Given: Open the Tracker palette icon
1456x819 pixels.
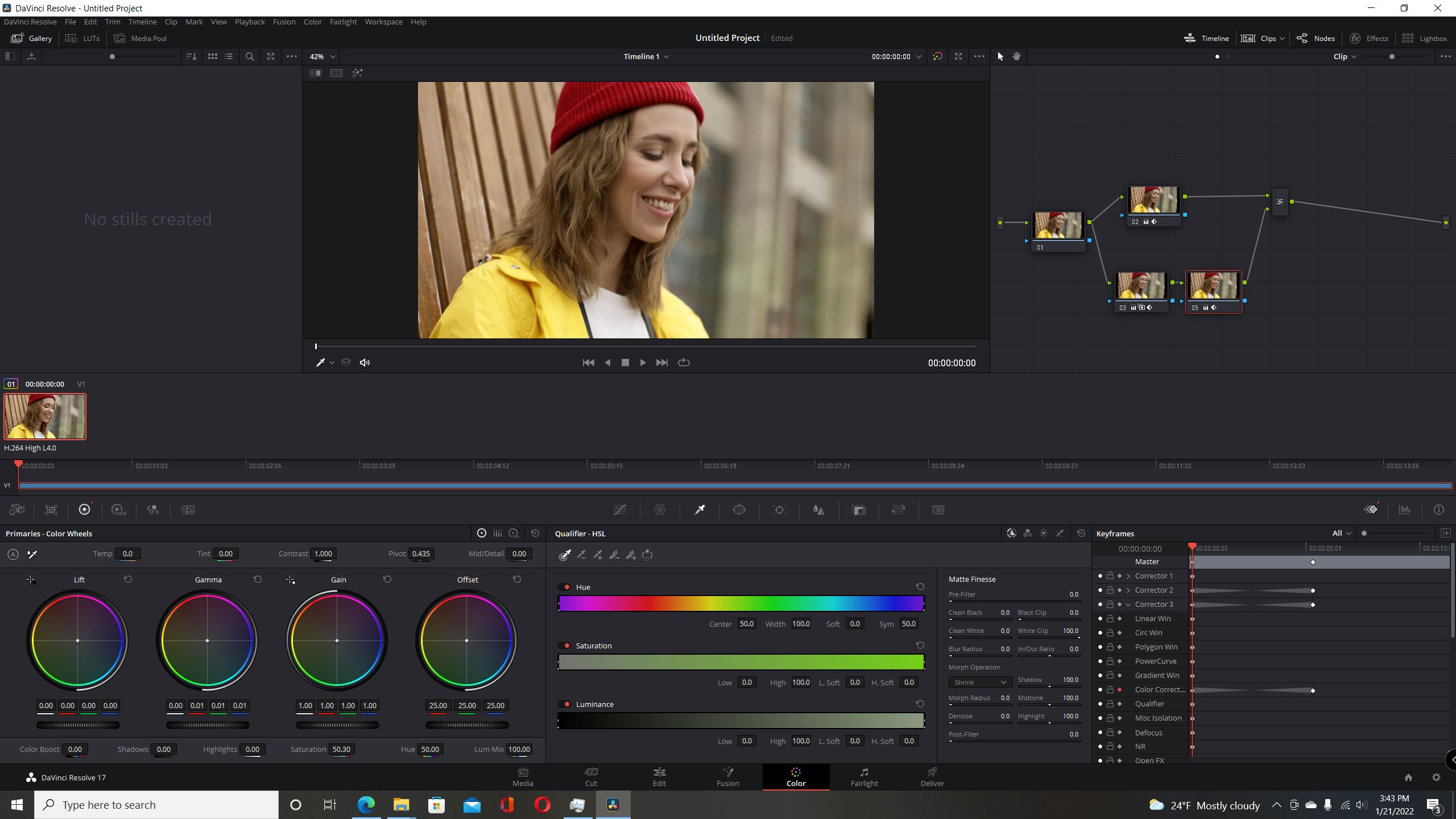Looking at the screenshot, I should 779,510.
